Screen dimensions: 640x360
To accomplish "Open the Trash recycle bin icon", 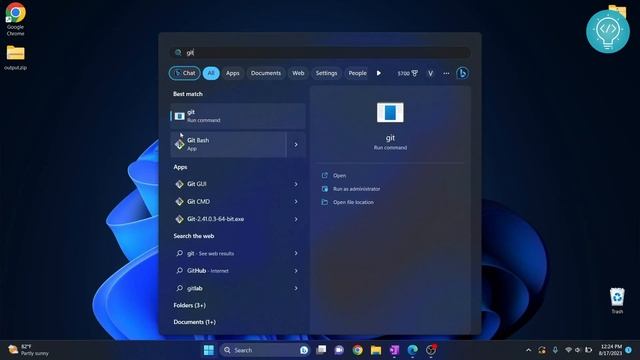I will pyautogui.click(x=617, y=300).
